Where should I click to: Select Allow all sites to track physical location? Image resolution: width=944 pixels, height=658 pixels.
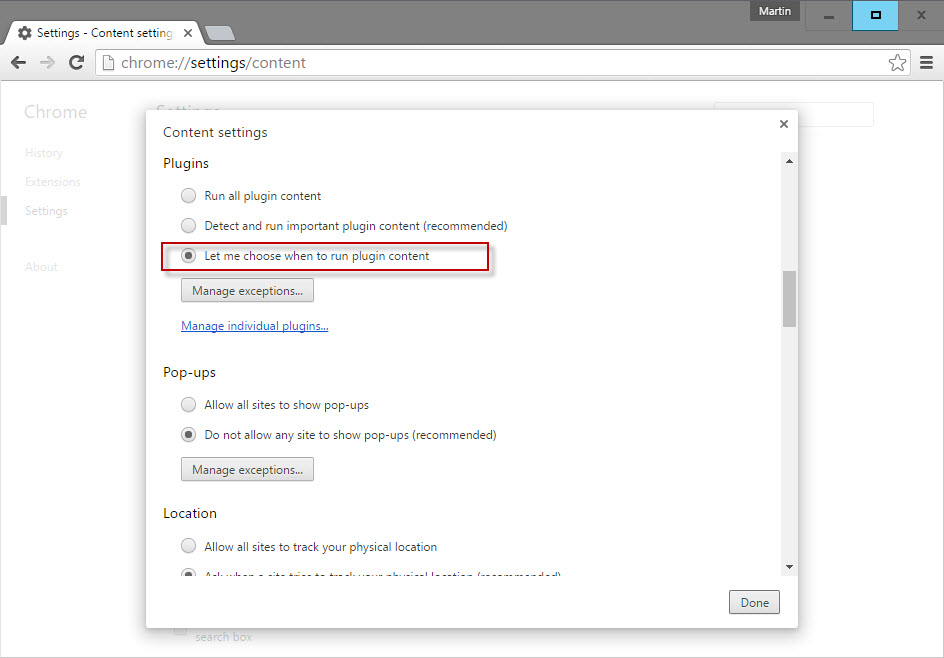[188, 546]
